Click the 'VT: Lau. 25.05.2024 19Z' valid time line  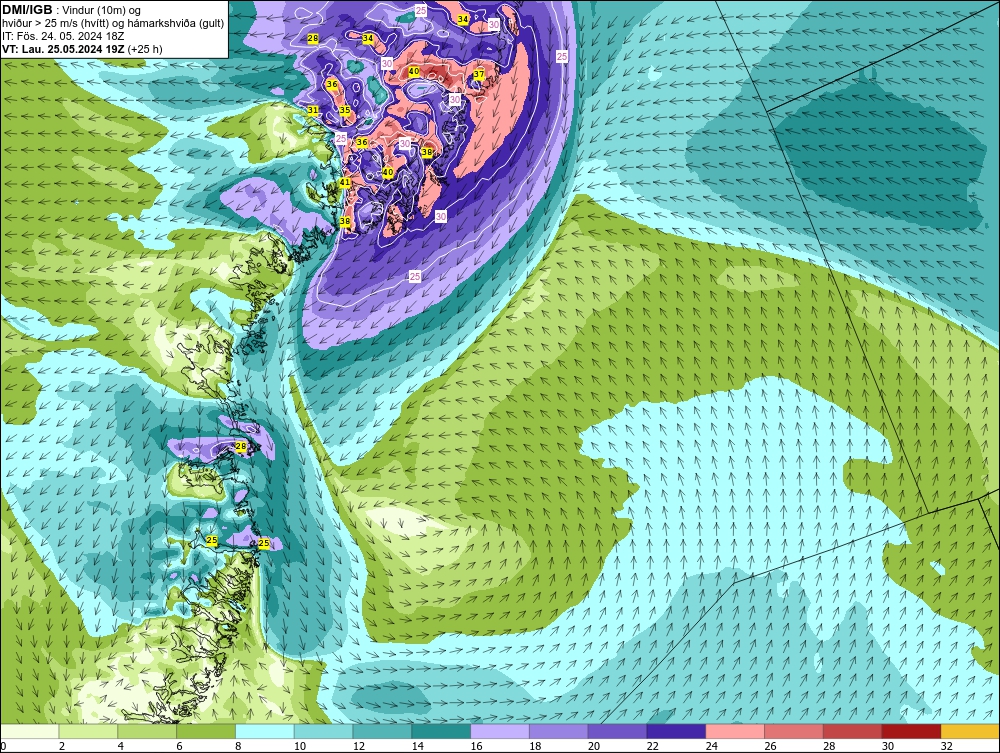pyautogui.click(x=63, y=49)
